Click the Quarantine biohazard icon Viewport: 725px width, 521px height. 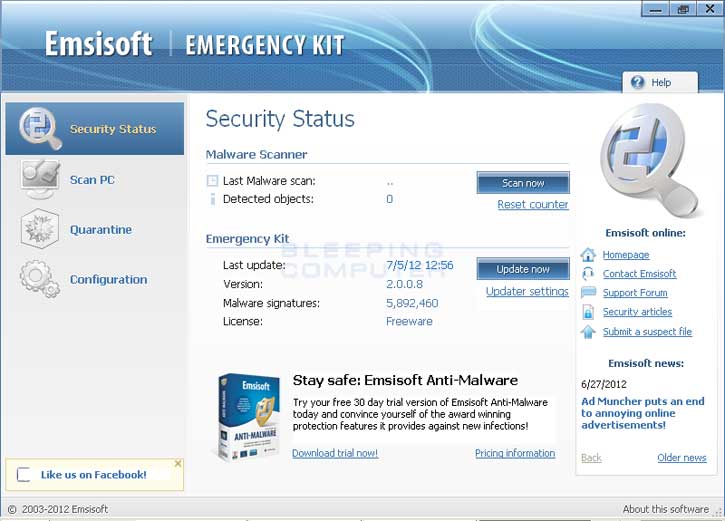(x=40, y=229)
